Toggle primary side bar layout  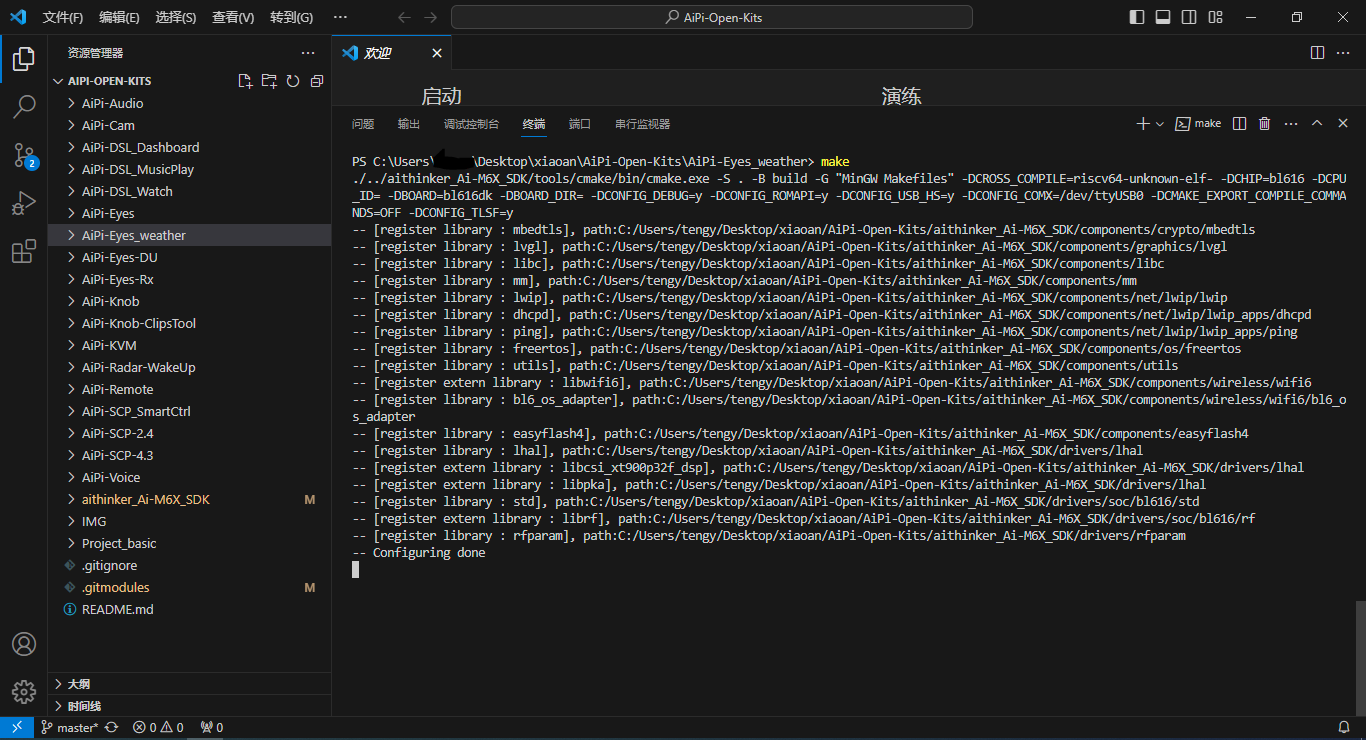(x=1137, y=17)
